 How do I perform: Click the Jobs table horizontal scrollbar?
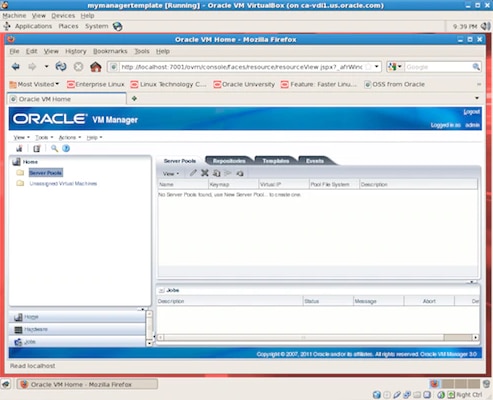(x=318, y=337)
